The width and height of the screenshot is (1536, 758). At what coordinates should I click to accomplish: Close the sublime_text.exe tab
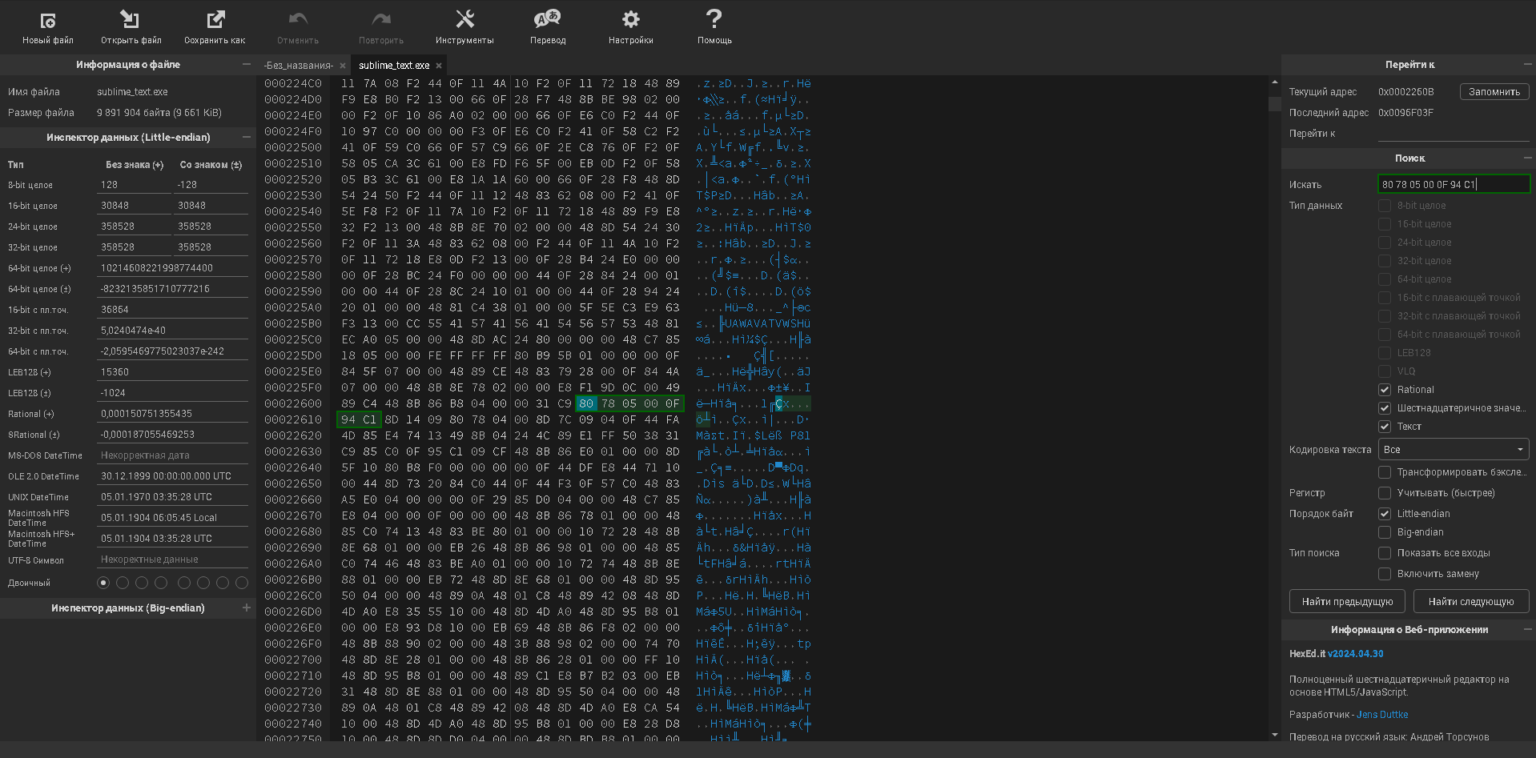click(439, 66)
